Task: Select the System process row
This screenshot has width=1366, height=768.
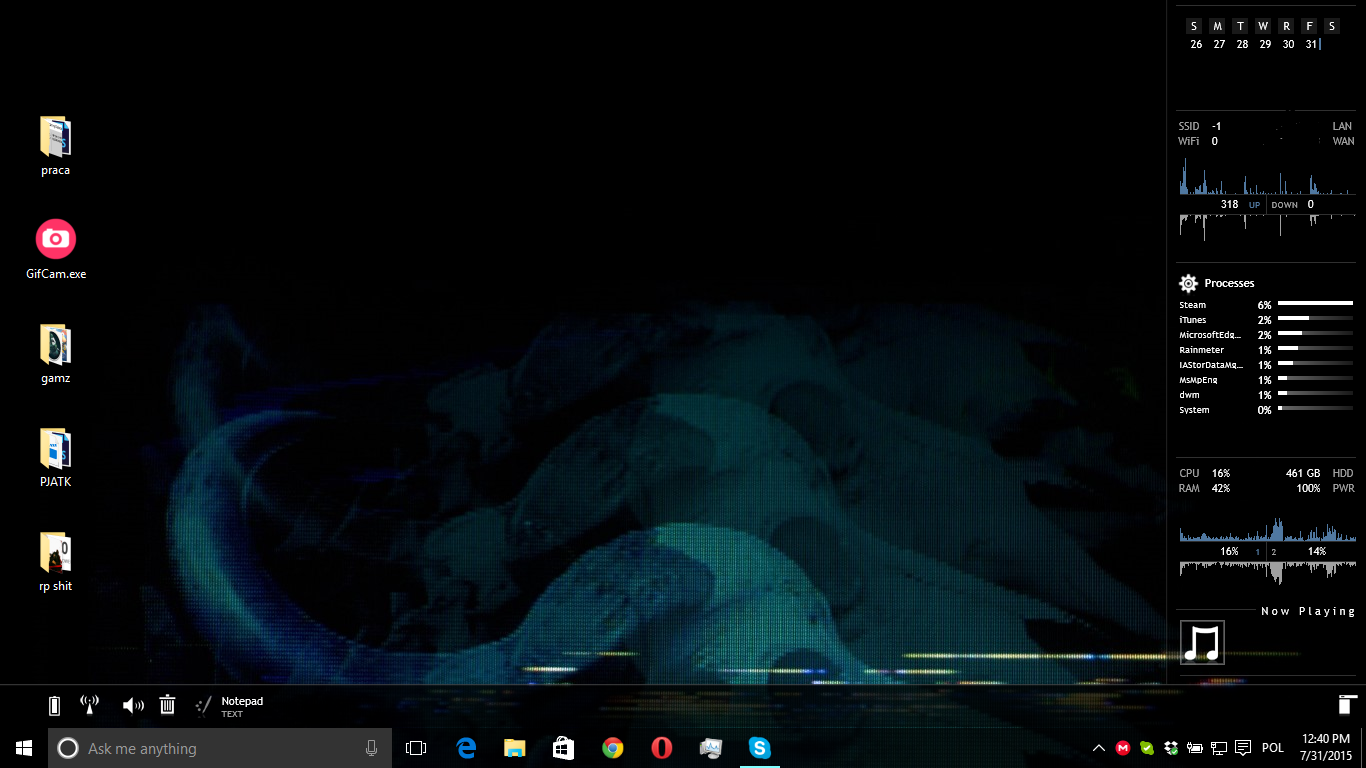Action: pos(1266,409)
